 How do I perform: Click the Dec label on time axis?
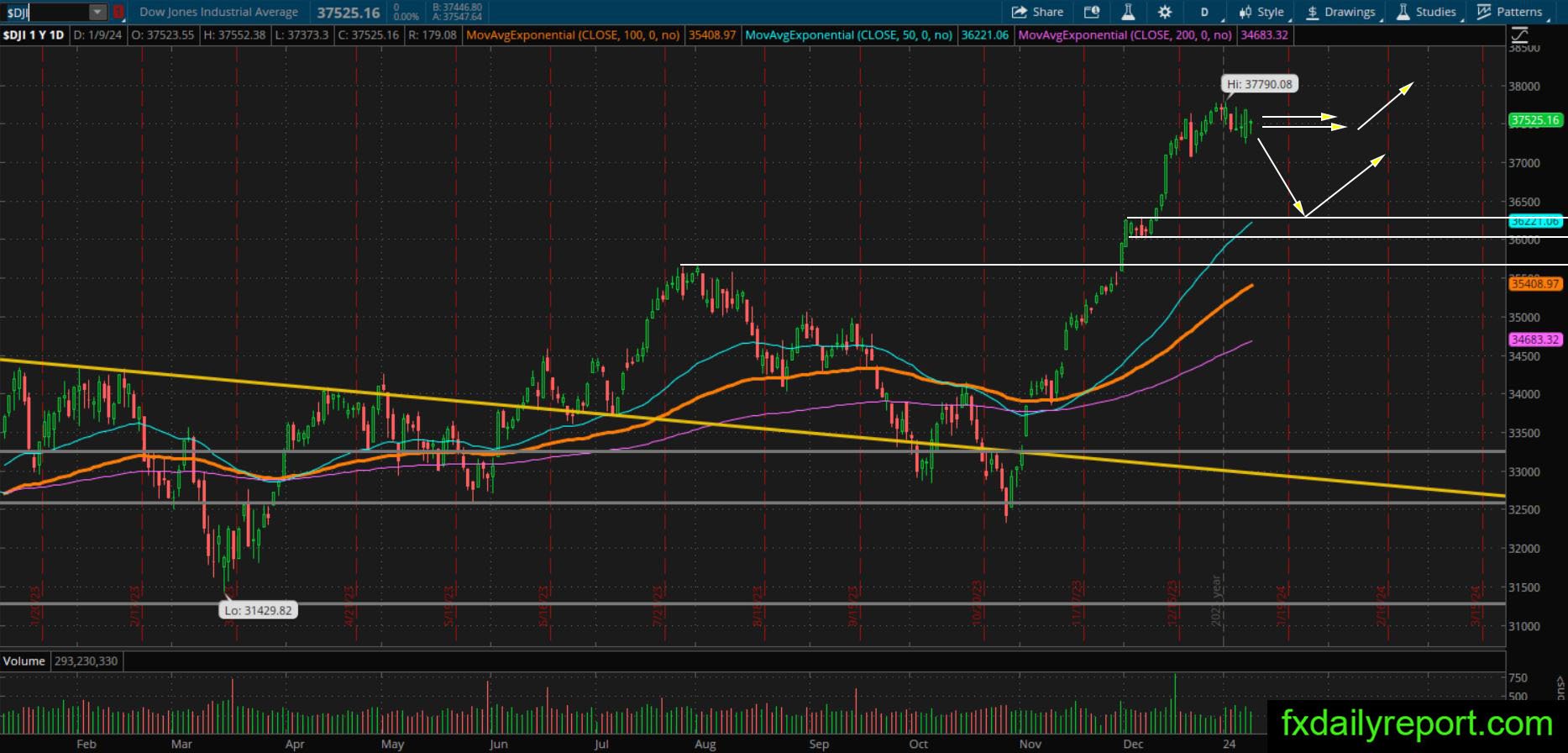(x=1133, y=744)
